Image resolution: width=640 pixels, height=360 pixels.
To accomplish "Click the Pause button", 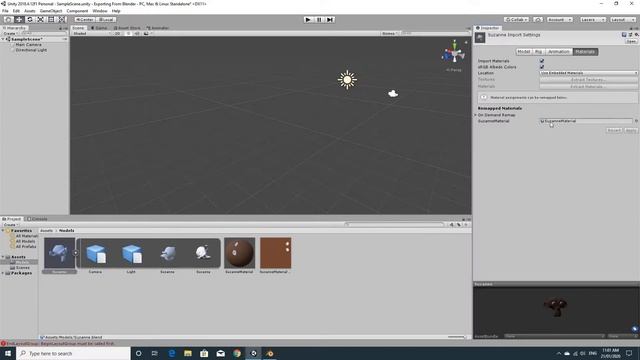I will [319, 20].
